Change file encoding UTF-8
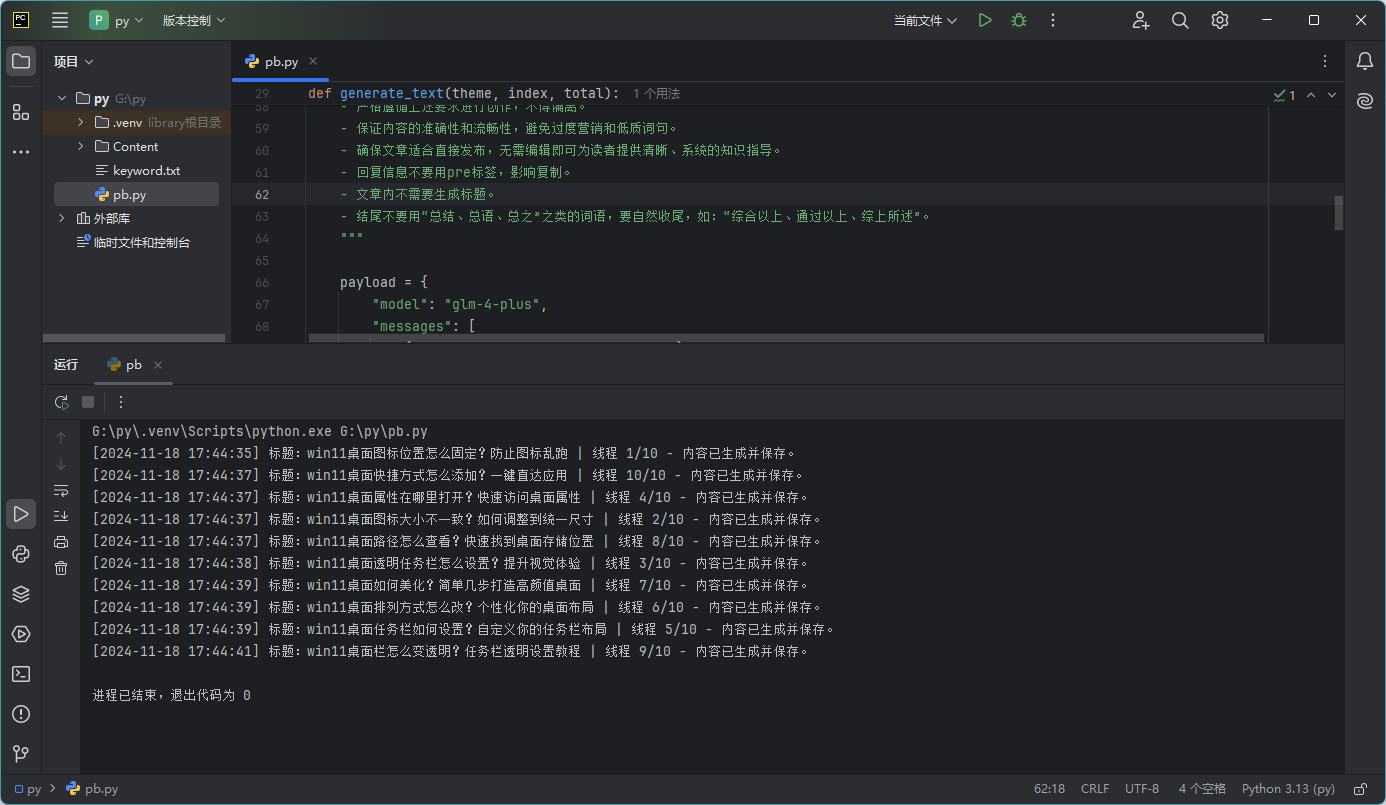The height and width of the screenshot is (805, 1386). [x=1142, y=789]
